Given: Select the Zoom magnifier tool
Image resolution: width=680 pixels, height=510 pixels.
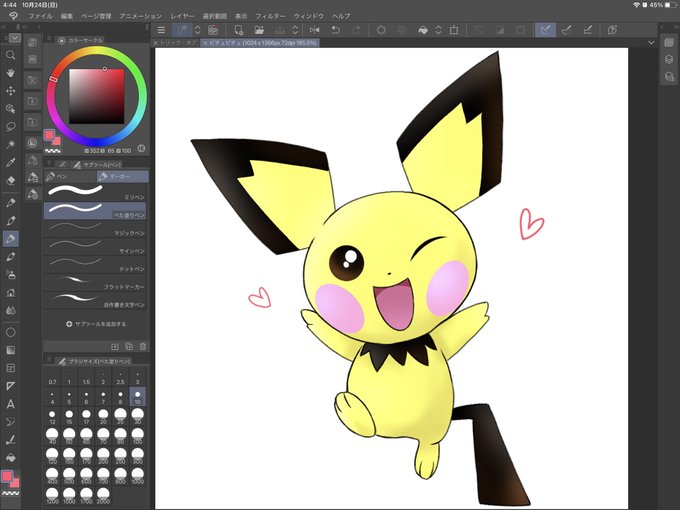Looking at the screenshot, I should [x=10, y=55].
